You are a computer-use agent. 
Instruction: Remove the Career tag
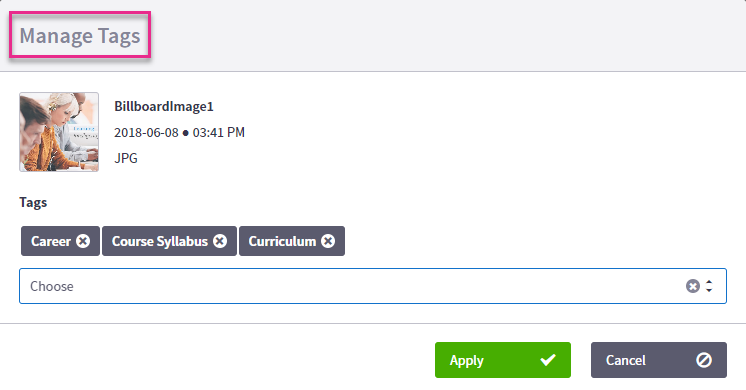(x=83, y=241)
